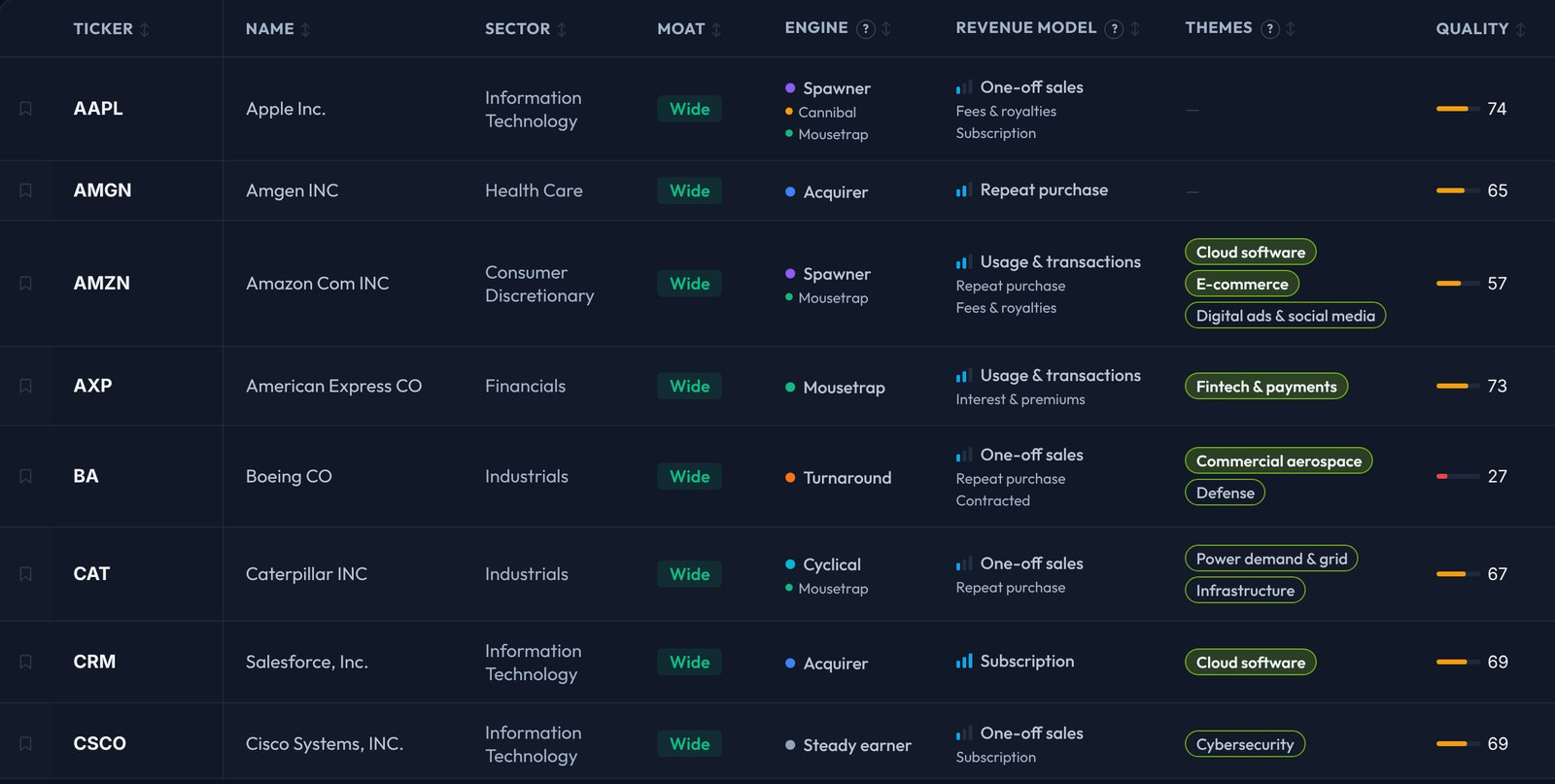Open the Engine column help icon

pyautogui.click(x=866, y=29)
